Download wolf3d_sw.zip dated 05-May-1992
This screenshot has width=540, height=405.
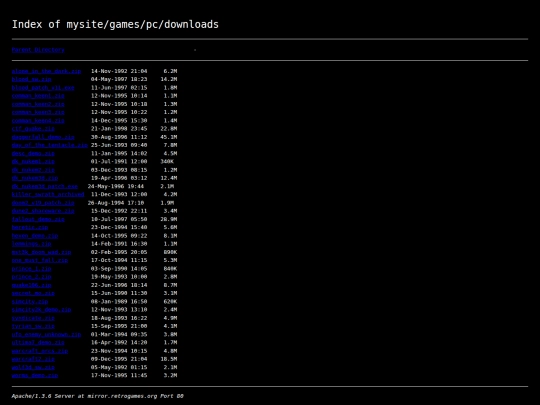tap(33, 367)
